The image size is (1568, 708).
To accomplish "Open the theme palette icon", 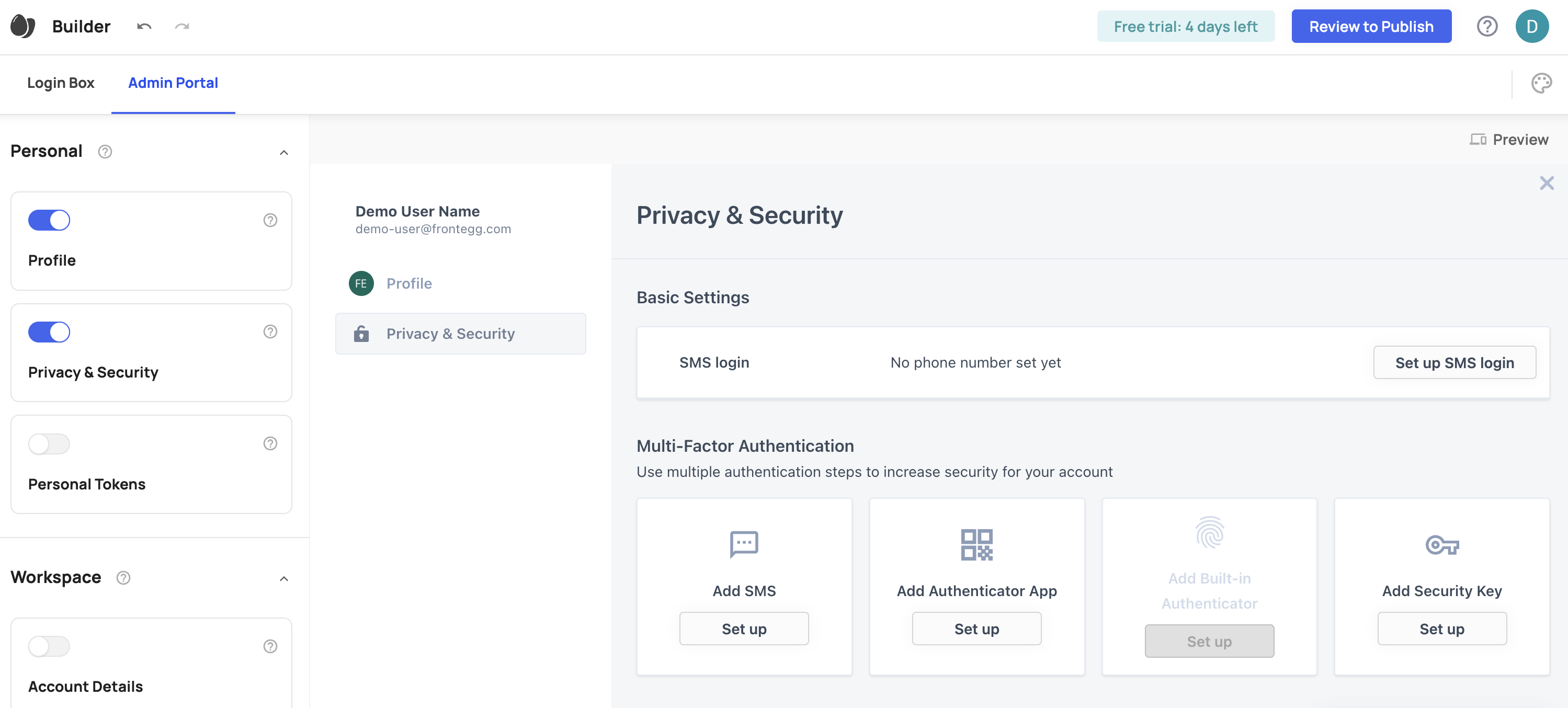I will [1542, 83].
